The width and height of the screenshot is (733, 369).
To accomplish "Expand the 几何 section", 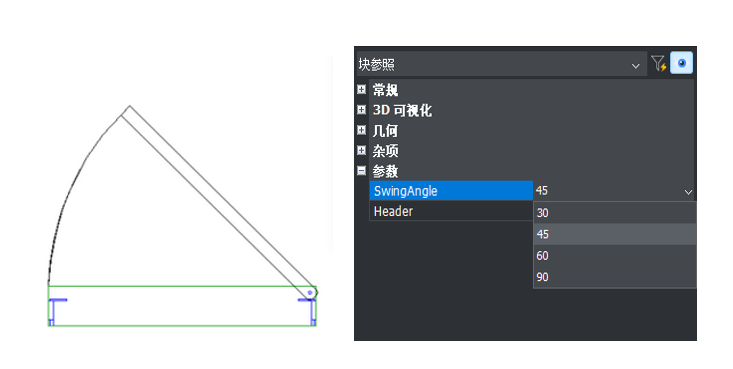I will (x=361, y=130).
